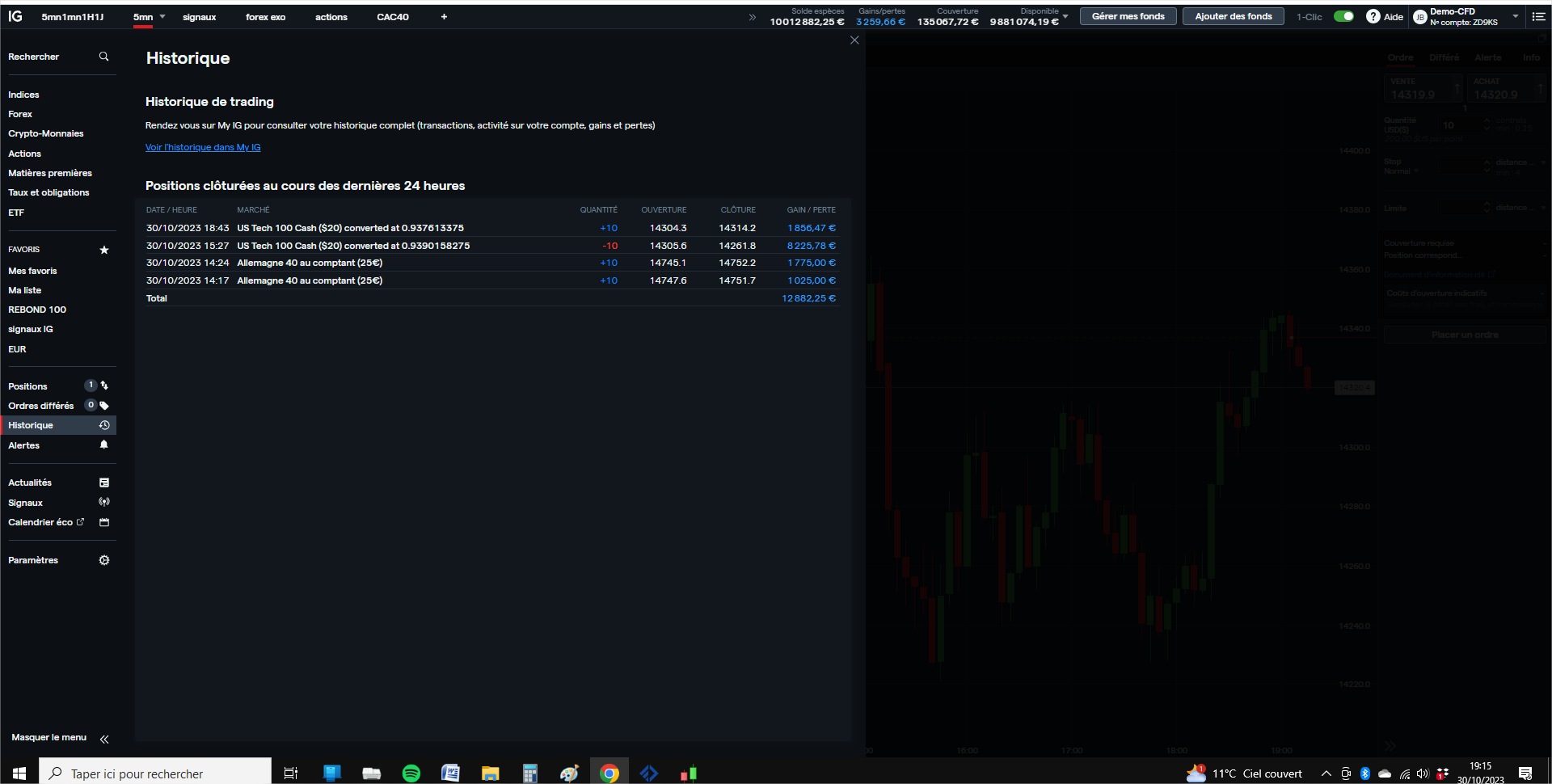Open Taux et obligations in the sidebar
The height and width of the screenshot is (784, 1552).
coord(48,192)
